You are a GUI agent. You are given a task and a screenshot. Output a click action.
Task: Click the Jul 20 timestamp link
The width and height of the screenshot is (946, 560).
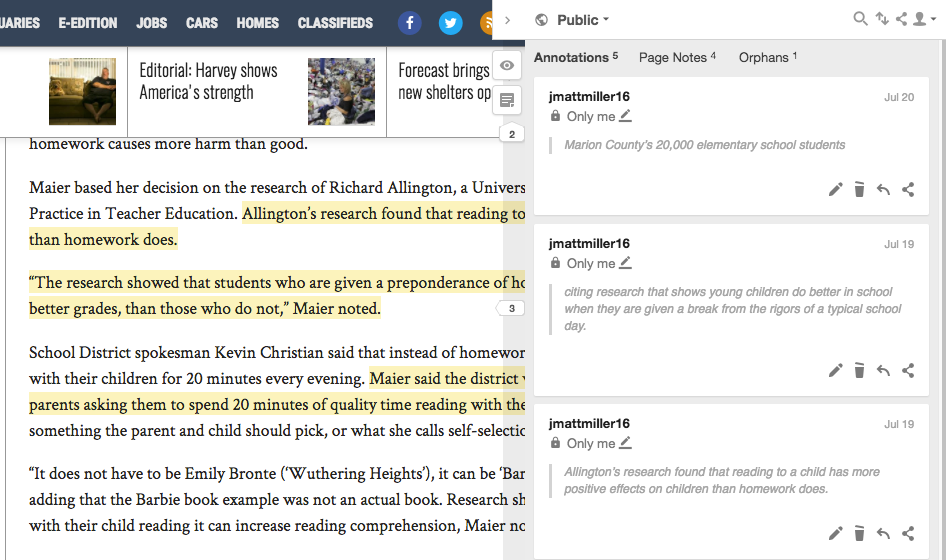pos(899,97)
